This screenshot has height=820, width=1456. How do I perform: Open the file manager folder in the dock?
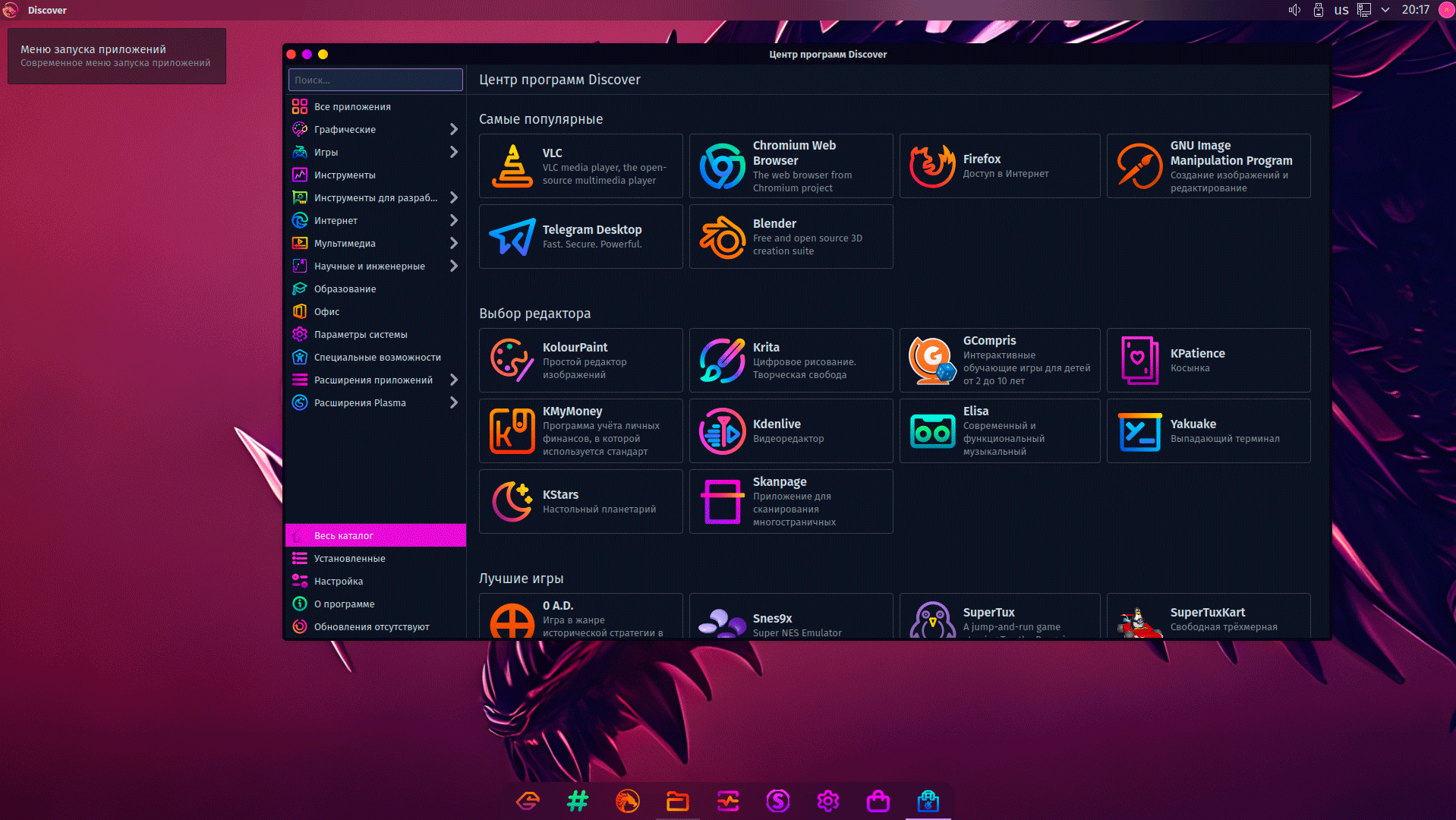coord(678,800)
